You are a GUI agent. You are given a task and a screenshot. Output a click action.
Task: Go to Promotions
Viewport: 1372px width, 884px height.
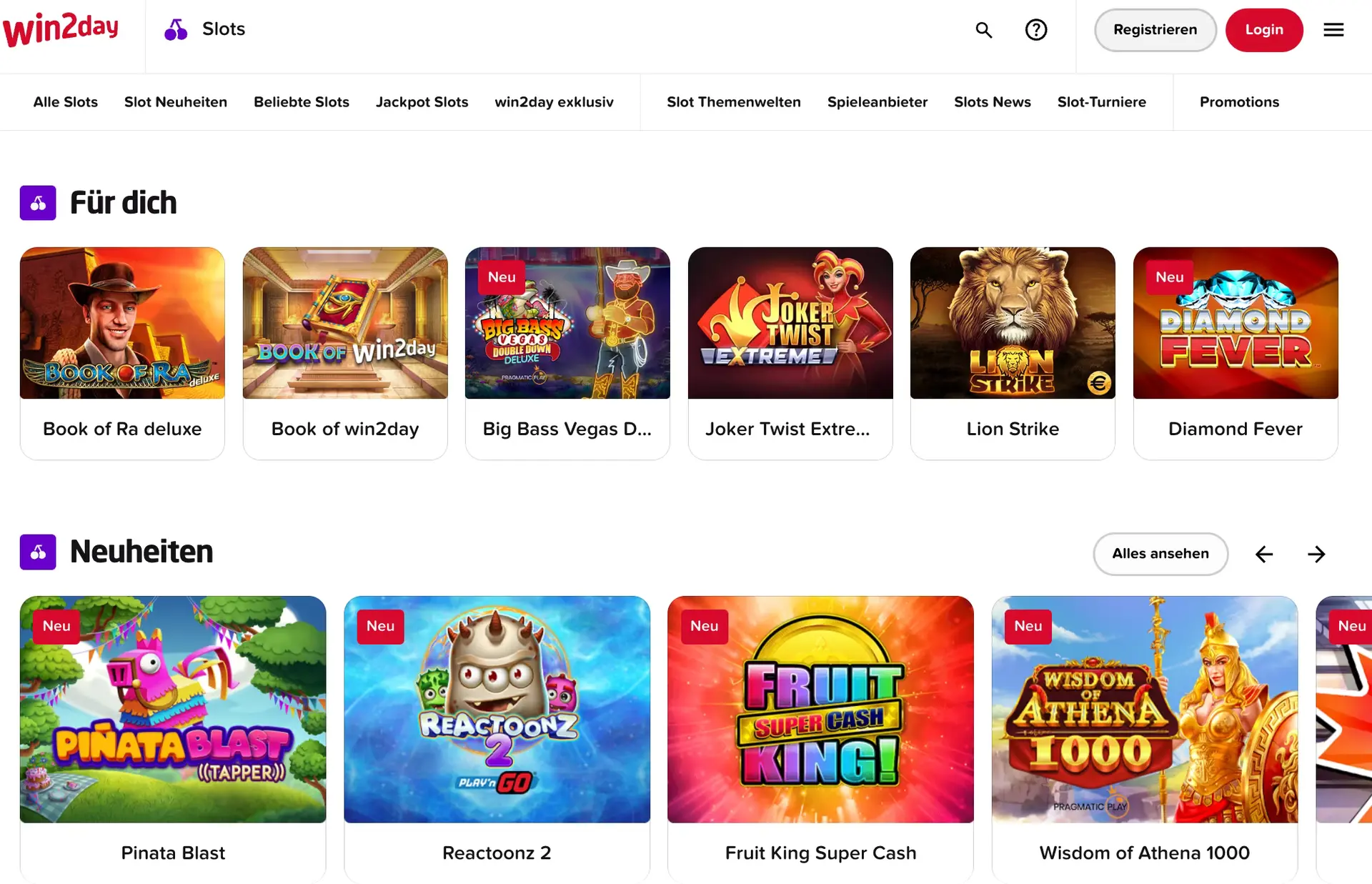click(x=1239, y=102)
